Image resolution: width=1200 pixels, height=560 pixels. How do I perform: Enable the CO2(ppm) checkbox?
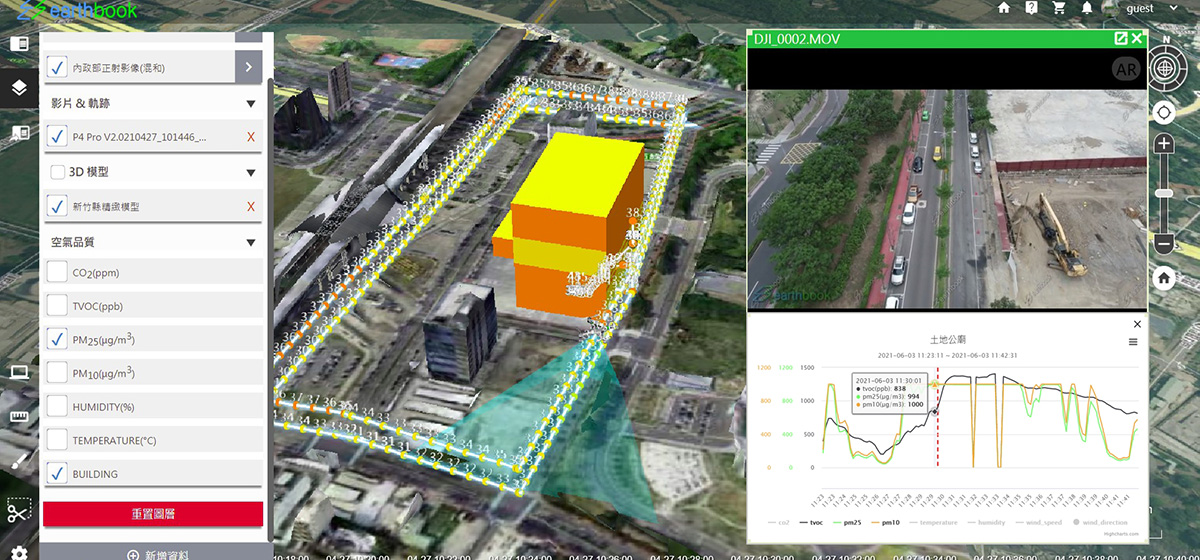point(58,273)
